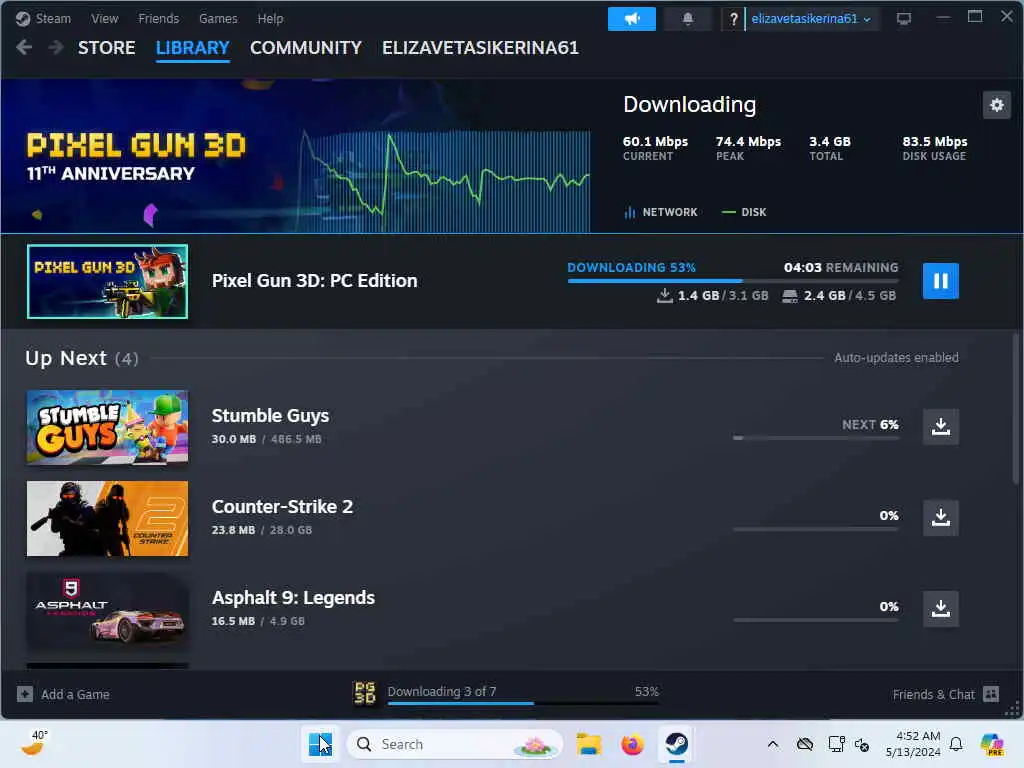Screen dimensions: 1024x768
Task: Click the Stumble Guys title
Action: tap(270, 416)
